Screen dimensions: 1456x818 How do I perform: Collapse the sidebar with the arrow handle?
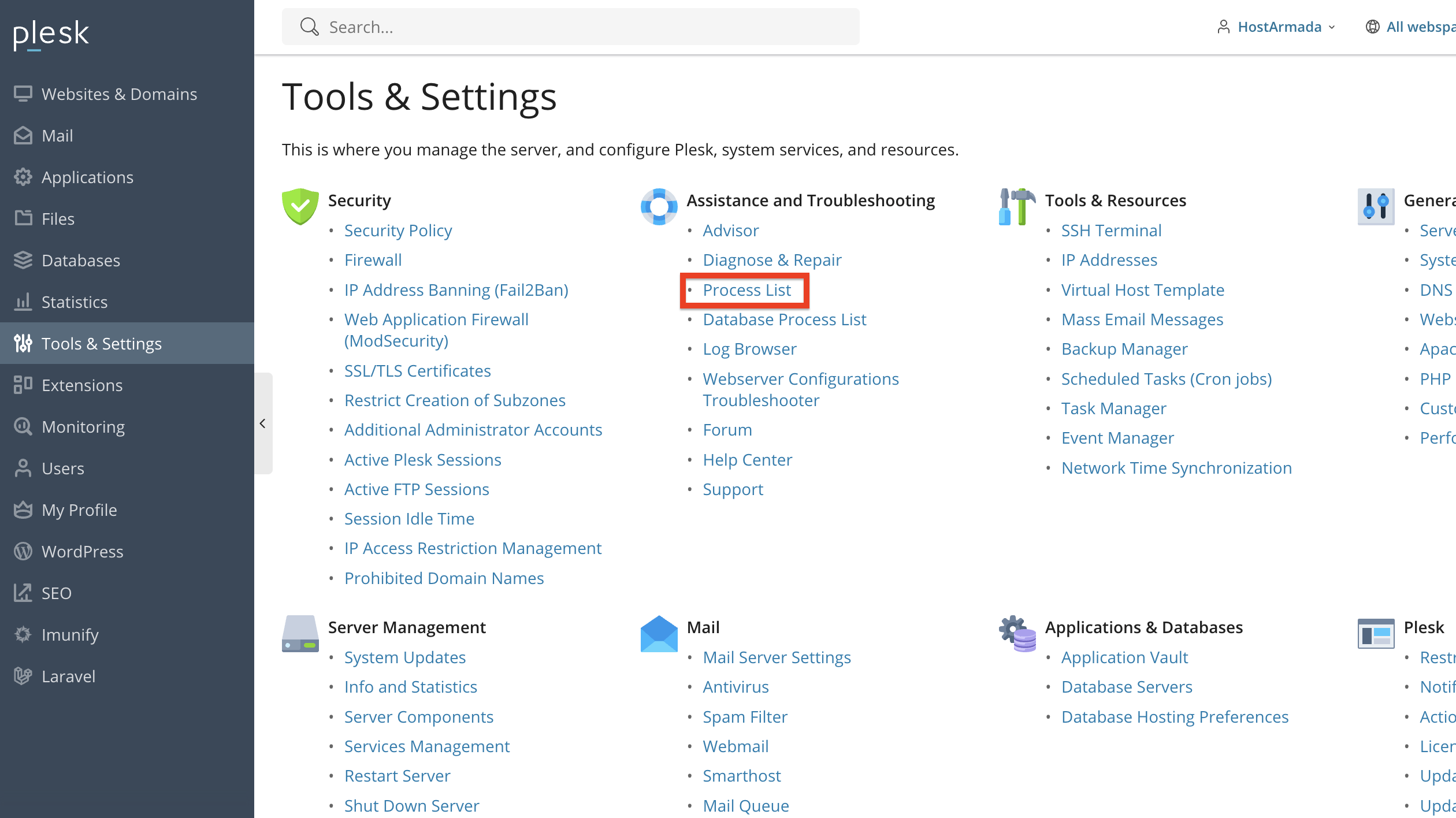coord(263,423)
